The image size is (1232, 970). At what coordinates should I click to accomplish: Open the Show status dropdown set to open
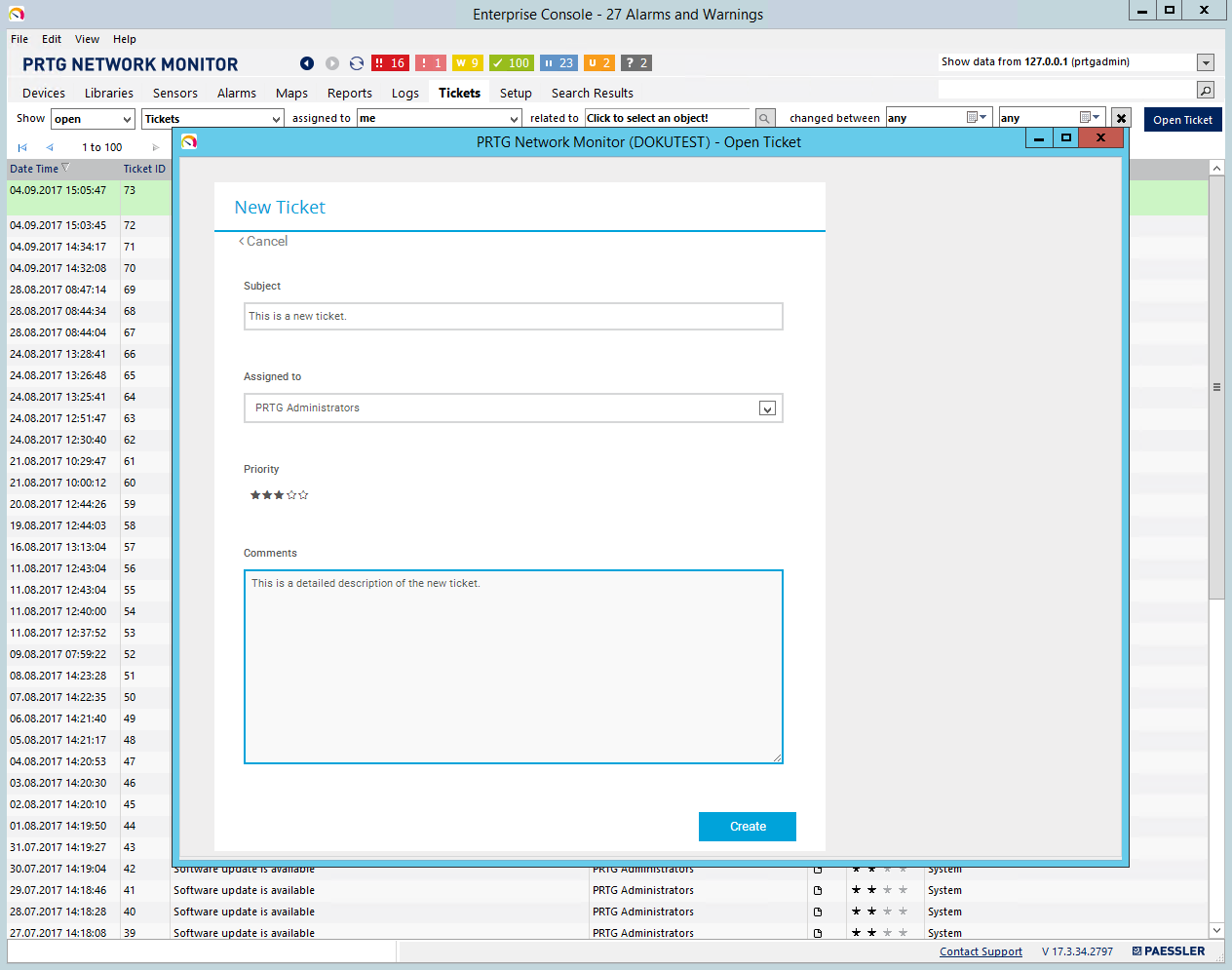pyautogui.click(x=93, y=119)
